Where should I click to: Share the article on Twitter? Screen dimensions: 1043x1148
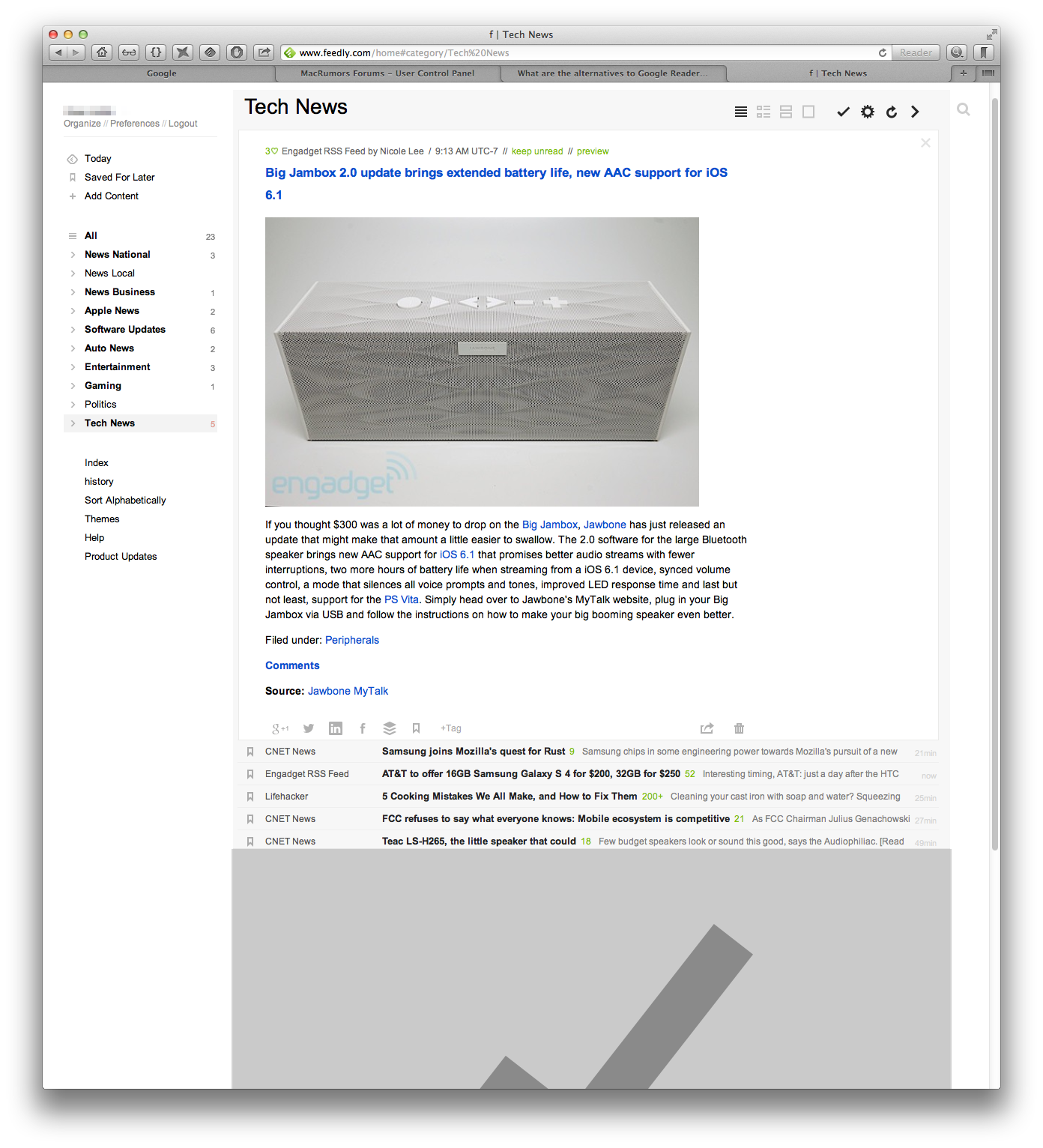tap(309, 728)
